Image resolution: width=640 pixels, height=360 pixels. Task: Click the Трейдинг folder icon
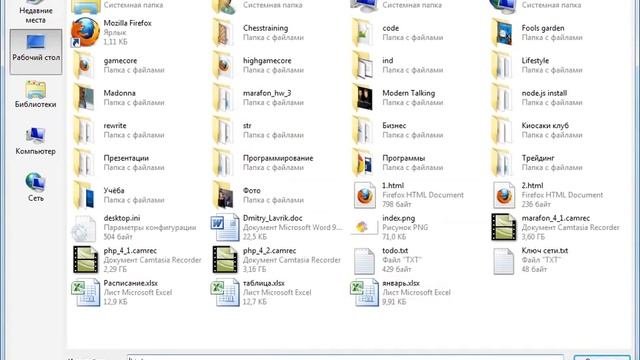502,162
